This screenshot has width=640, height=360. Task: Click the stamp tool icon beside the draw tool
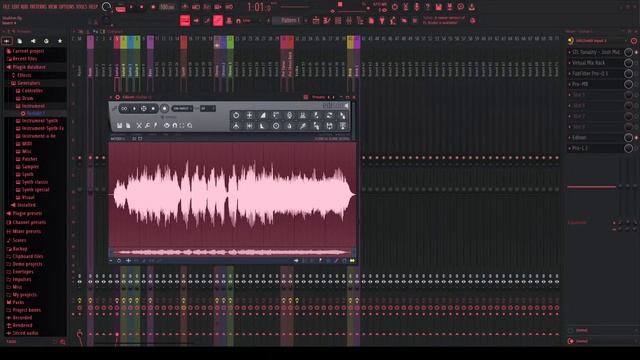click(x=229, y=20)
